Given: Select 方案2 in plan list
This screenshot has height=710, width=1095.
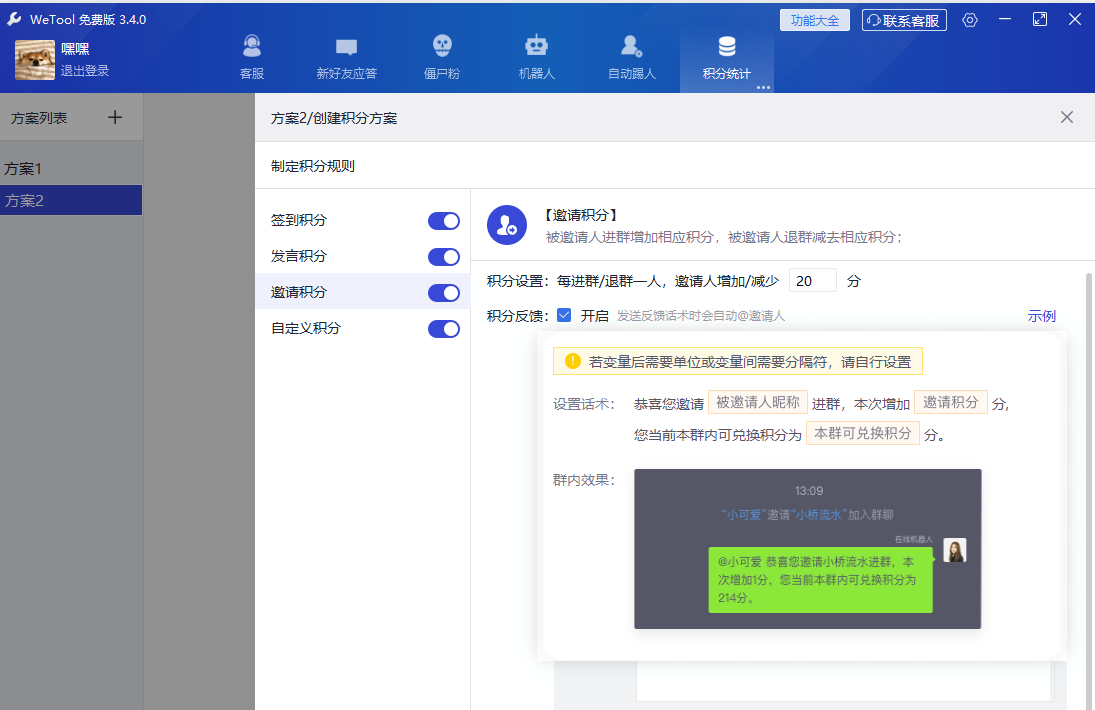Looking at the screenshot, I should point(71,200).
